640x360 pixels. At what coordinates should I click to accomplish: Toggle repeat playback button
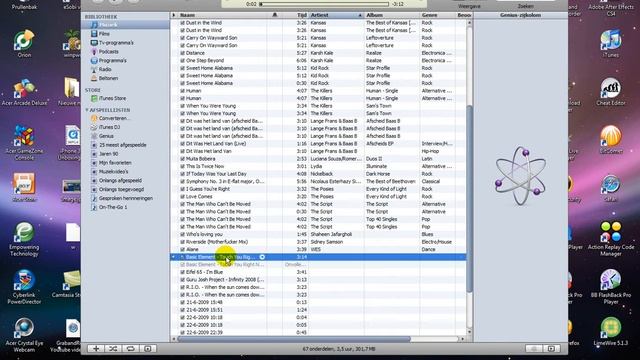pyautogui.click(x=131, y=349)
